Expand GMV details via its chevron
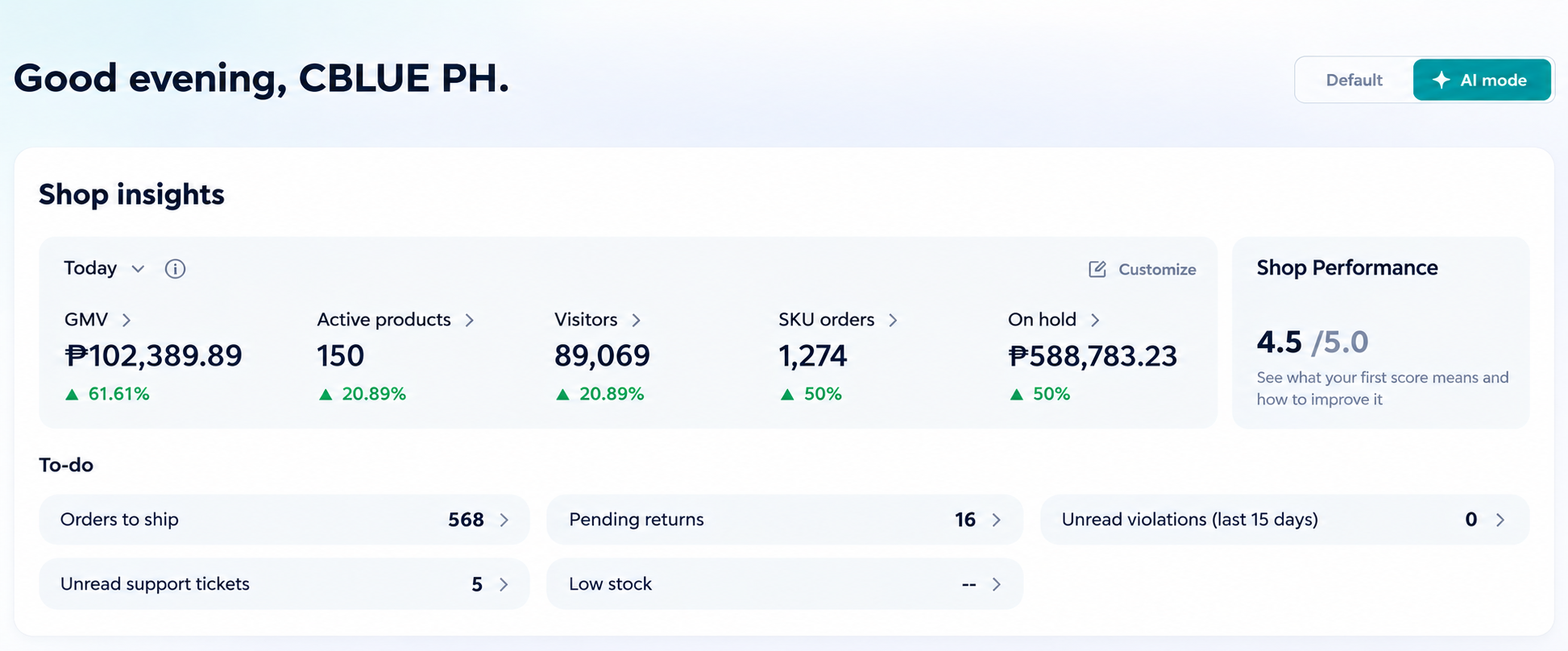The height and width of the screenshot is (651, 1568). (127, 320)
